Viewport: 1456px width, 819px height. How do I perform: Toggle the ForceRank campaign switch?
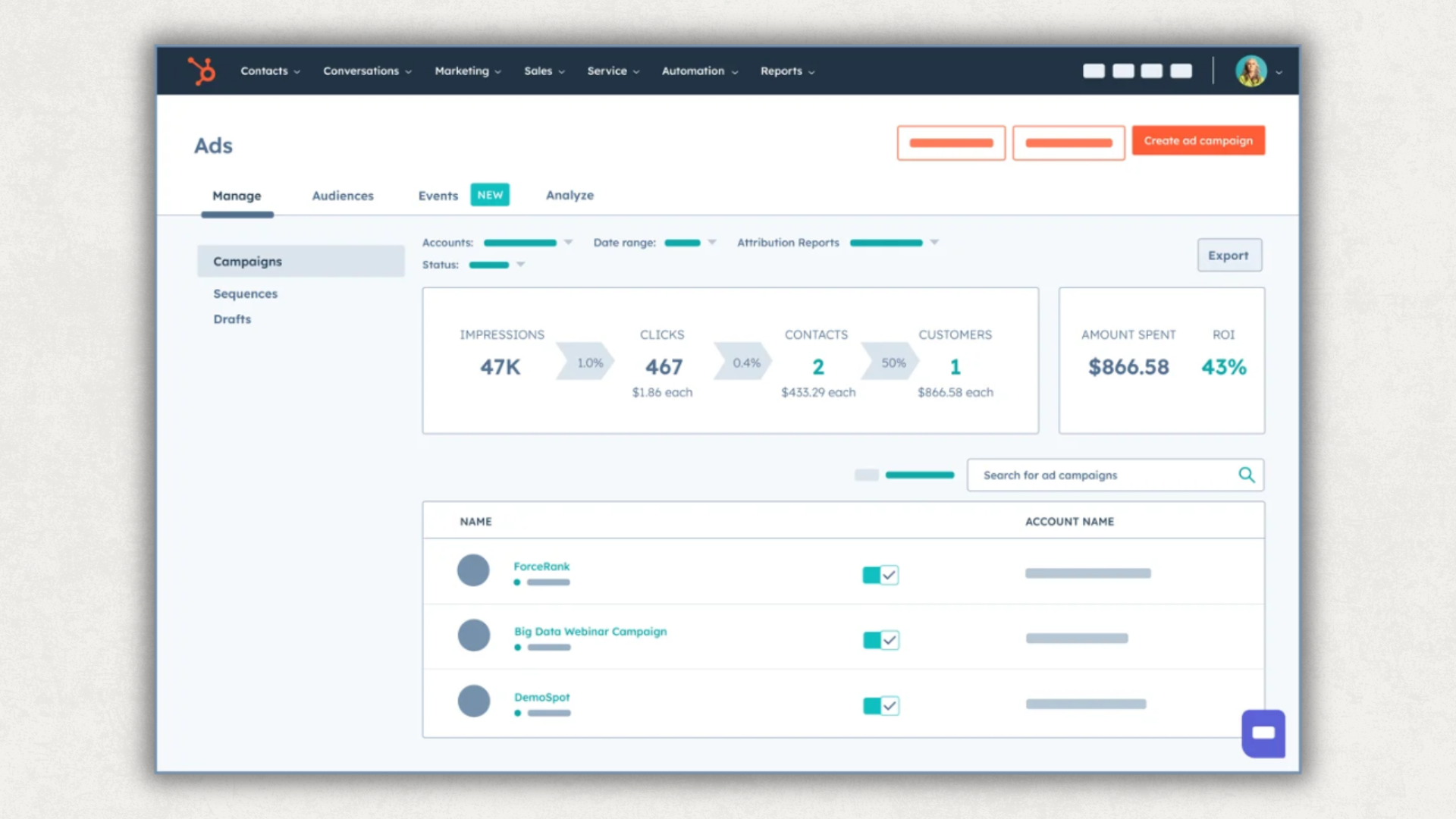coord(880,575)
